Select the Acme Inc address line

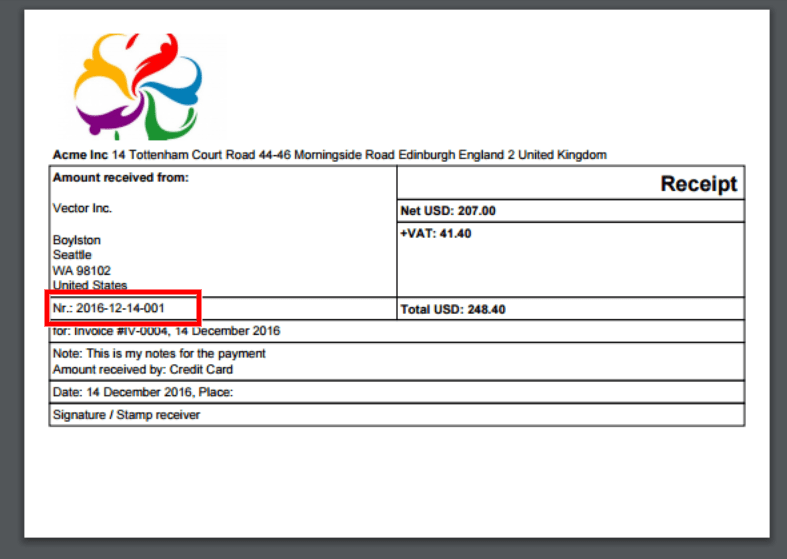click(330, 155)
